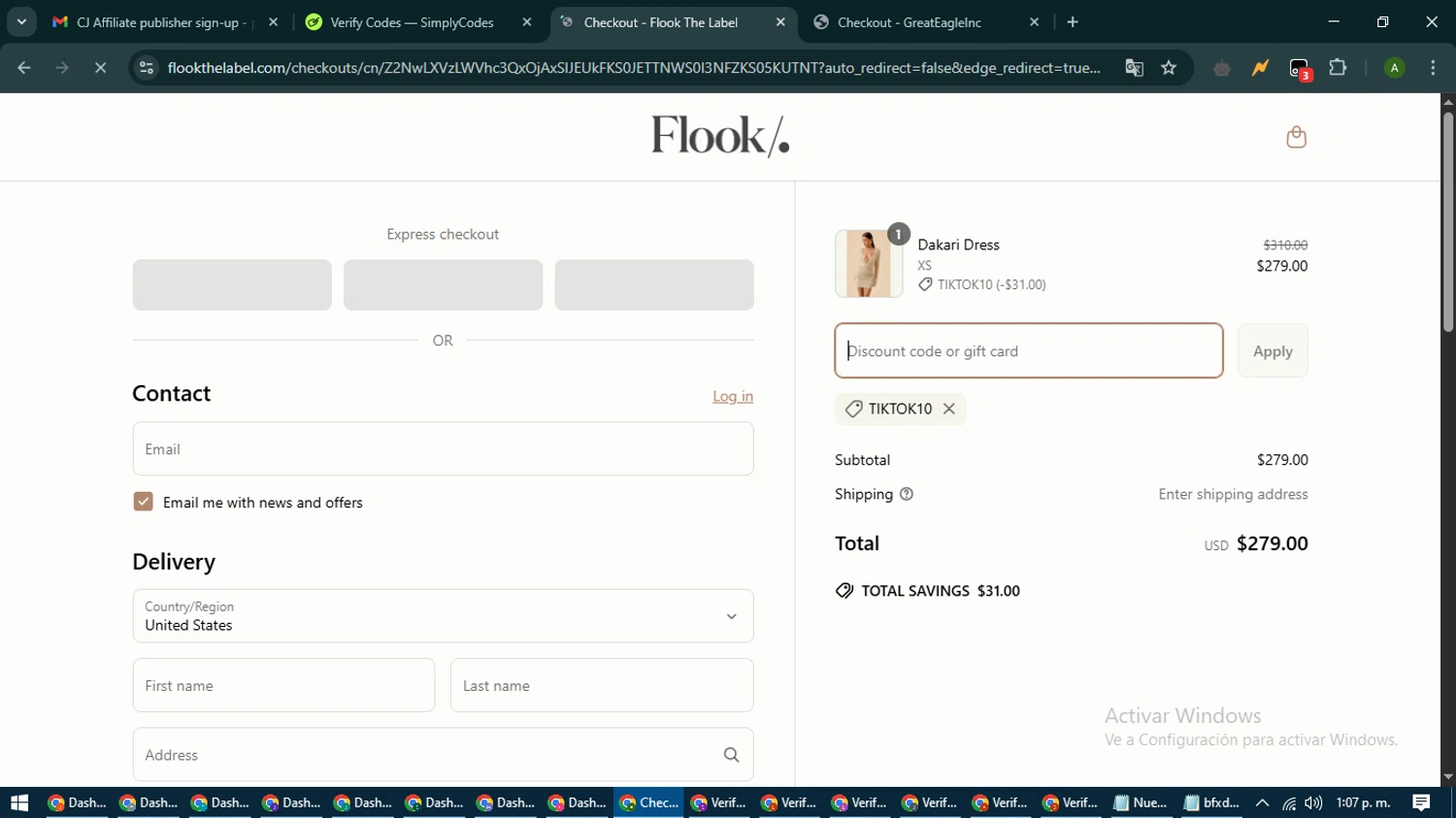Open the extension with red 3 badge

click(x=1300, y=69)
